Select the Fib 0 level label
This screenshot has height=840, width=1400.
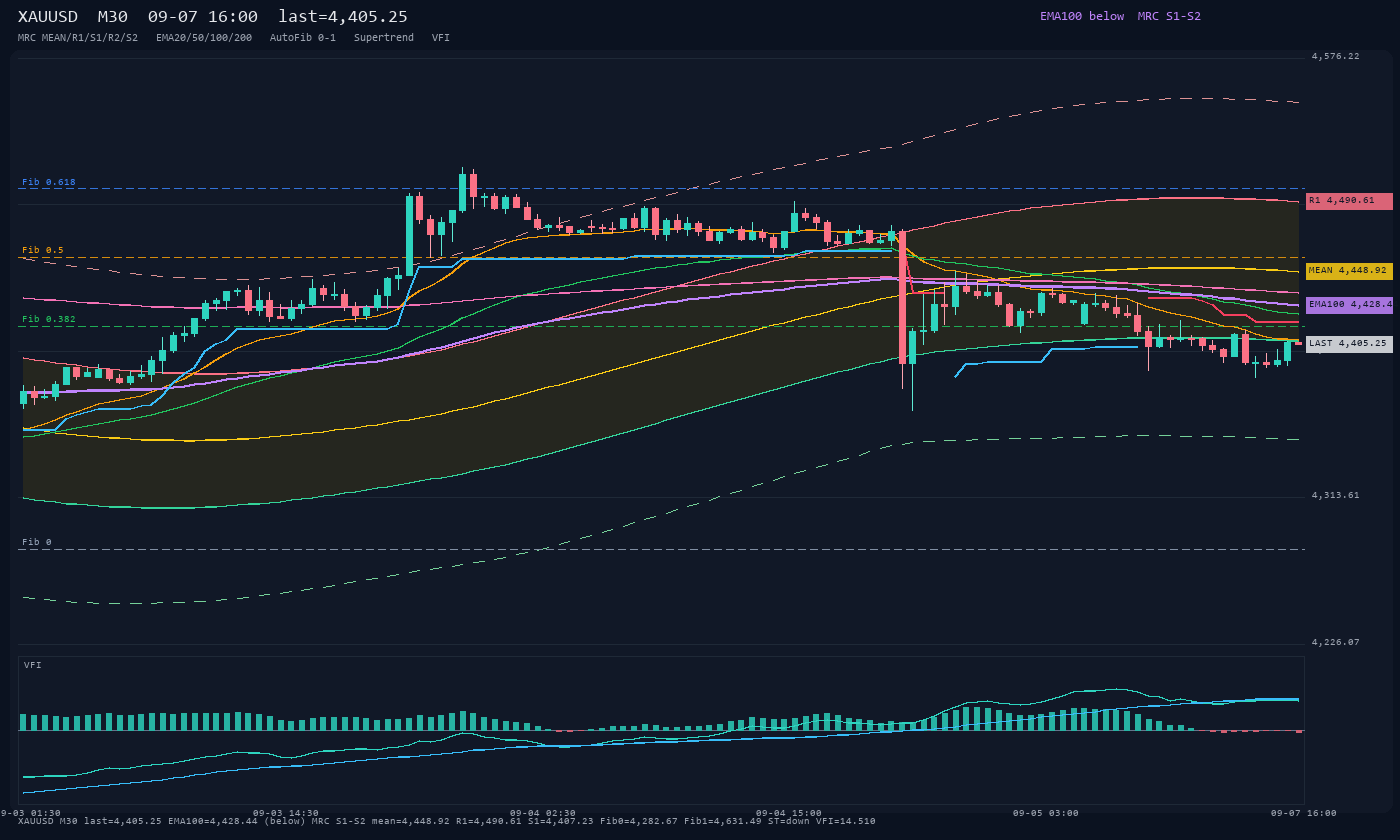37,542
